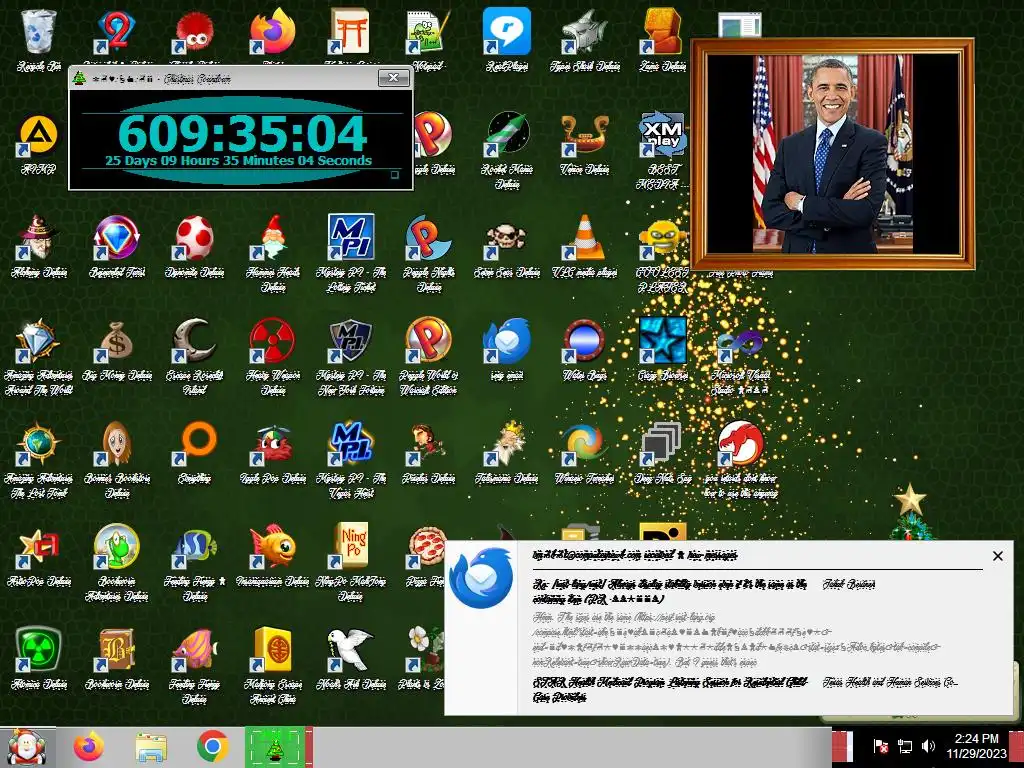1024x768 pixels.
Task: Open the Santa Claus Start button
Action: (x=27, y=747)
